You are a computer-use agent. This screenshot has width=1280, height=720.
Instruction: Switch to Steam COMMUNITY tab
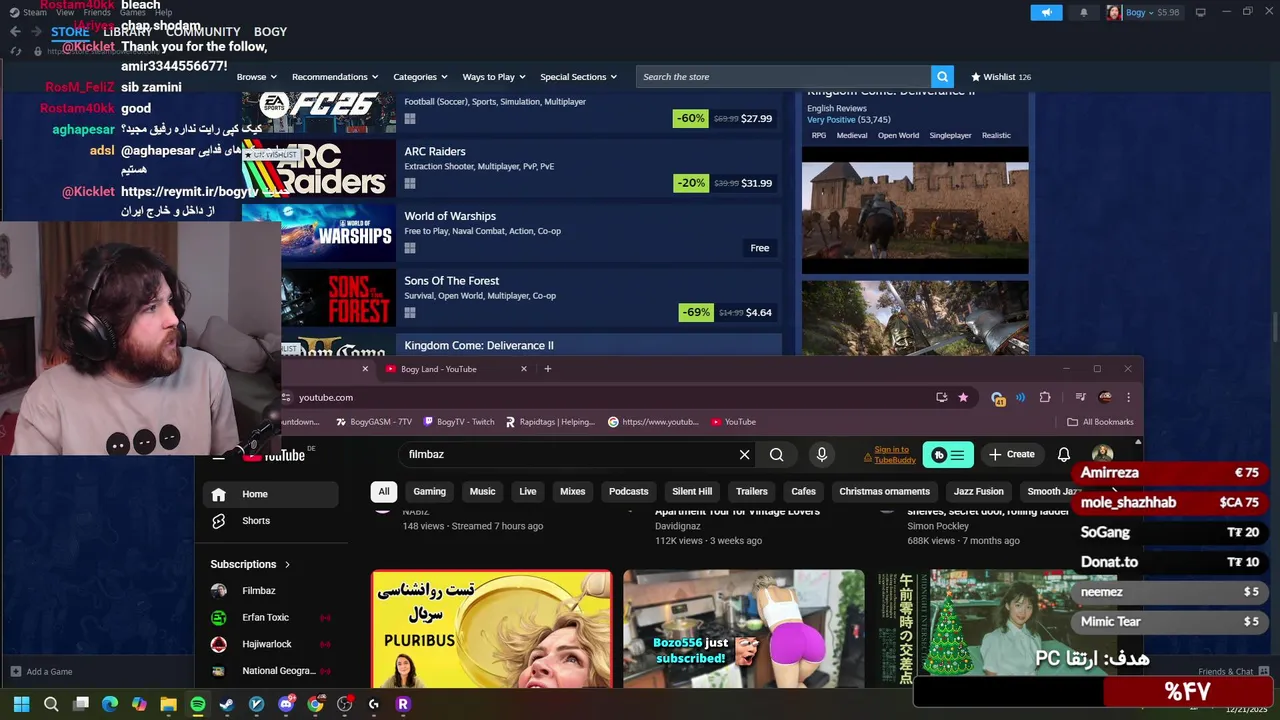coord(203,32)
